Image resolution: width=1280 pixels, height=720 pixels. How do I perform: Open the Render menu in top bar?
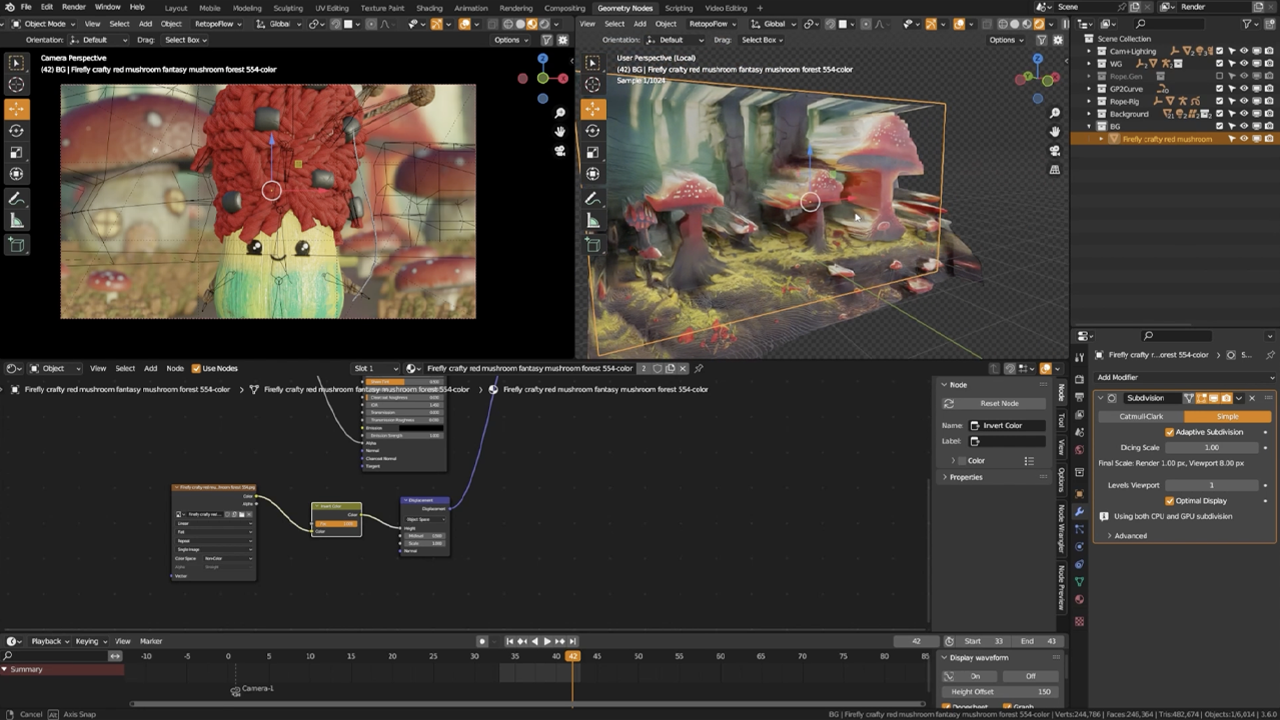point(73,7)
